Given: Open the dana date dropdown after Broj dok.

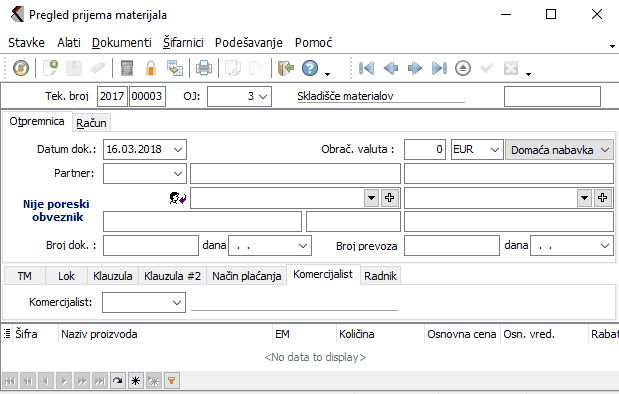Looking at the screenshot, I should [303, 246].
